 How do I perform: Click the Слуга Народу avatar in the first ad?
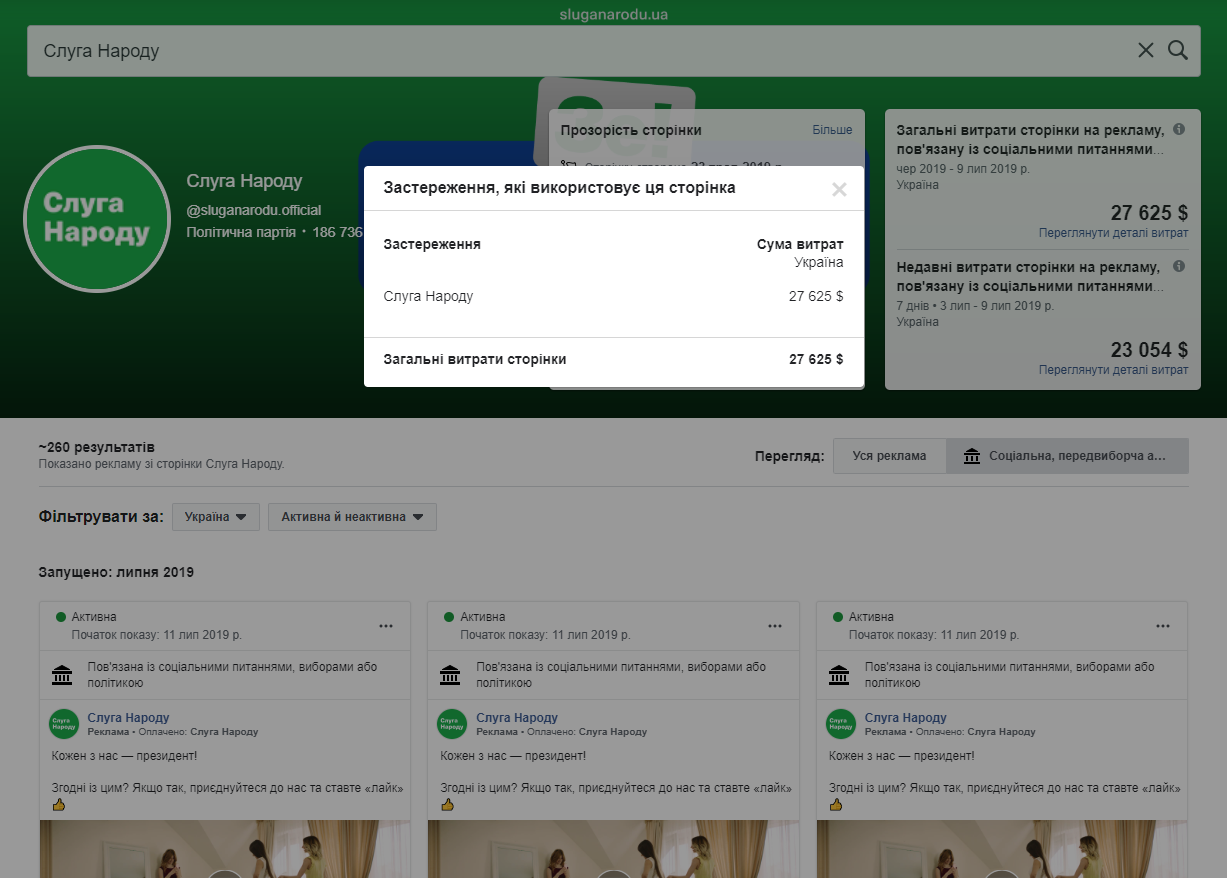64,724
